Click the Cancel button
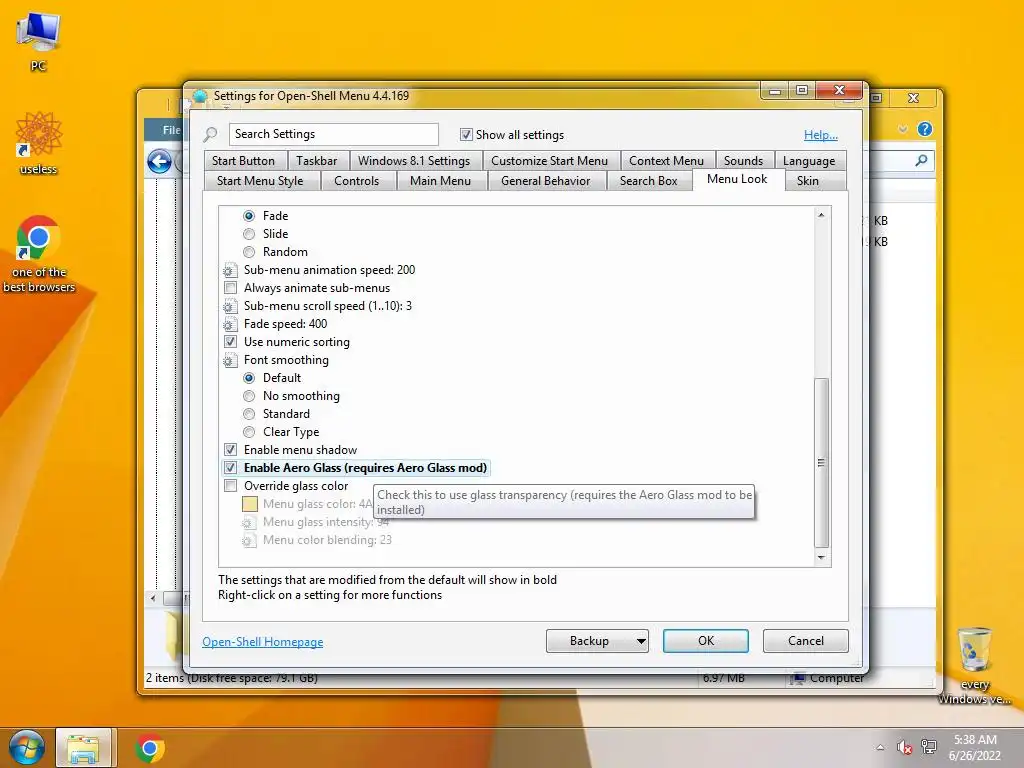The height and width of the screenshot is (768, 1024). (806, 641)
